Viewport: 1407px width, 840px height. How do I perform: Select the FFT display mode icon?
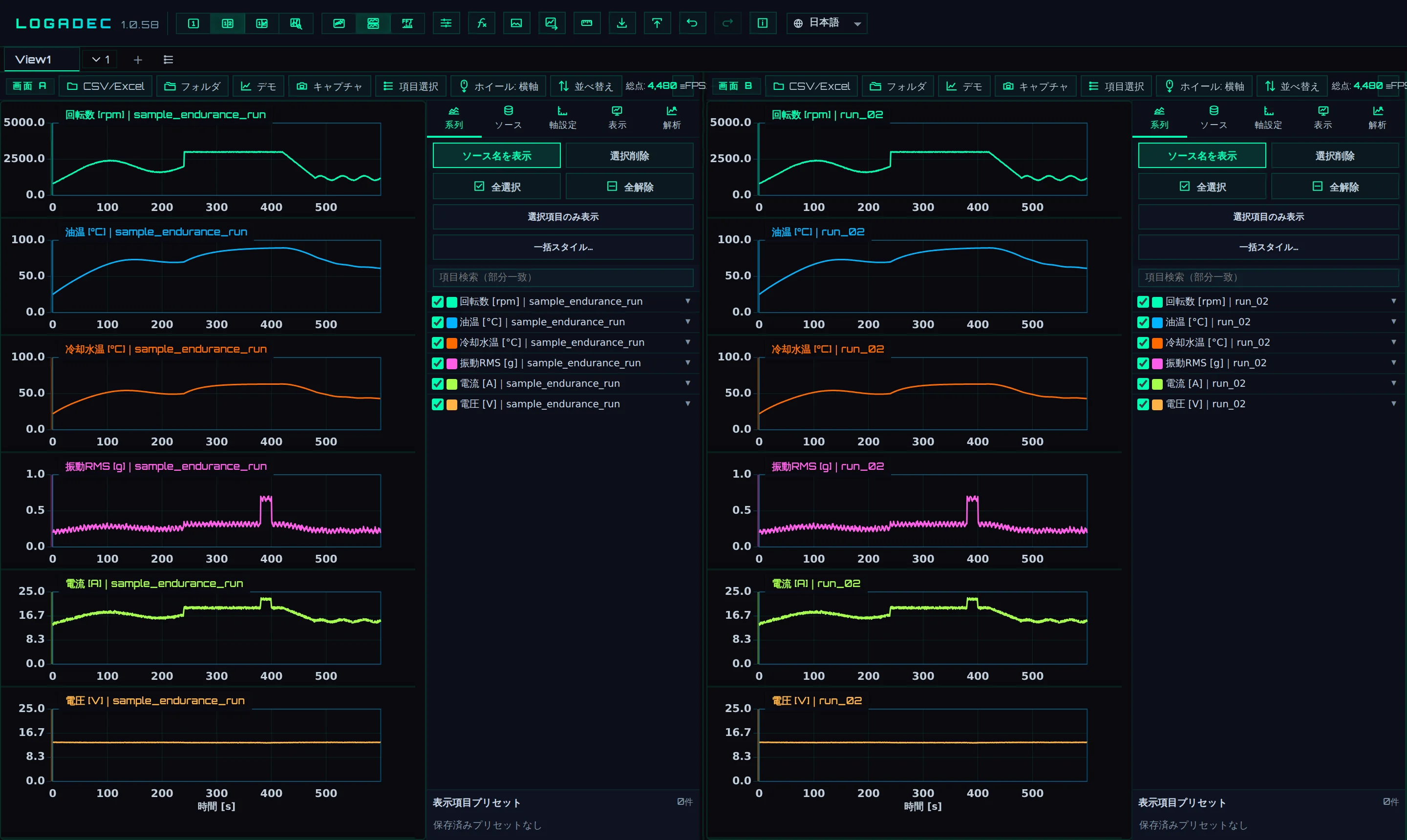[x=407, y=23]
